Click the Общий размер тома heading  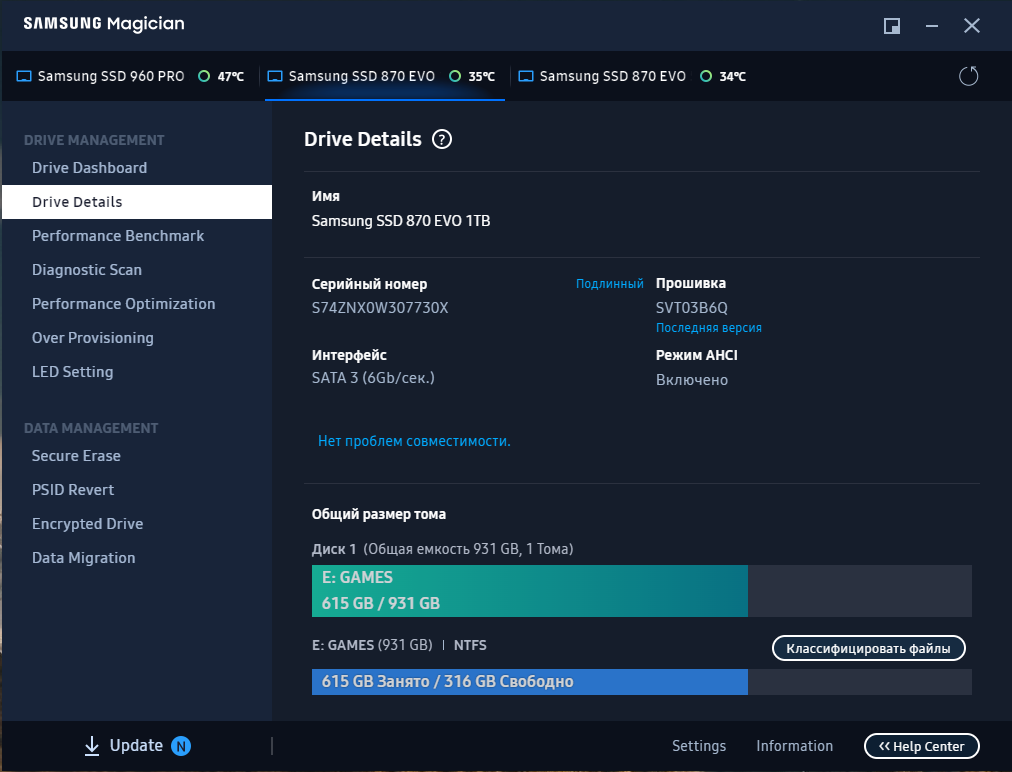379,514
